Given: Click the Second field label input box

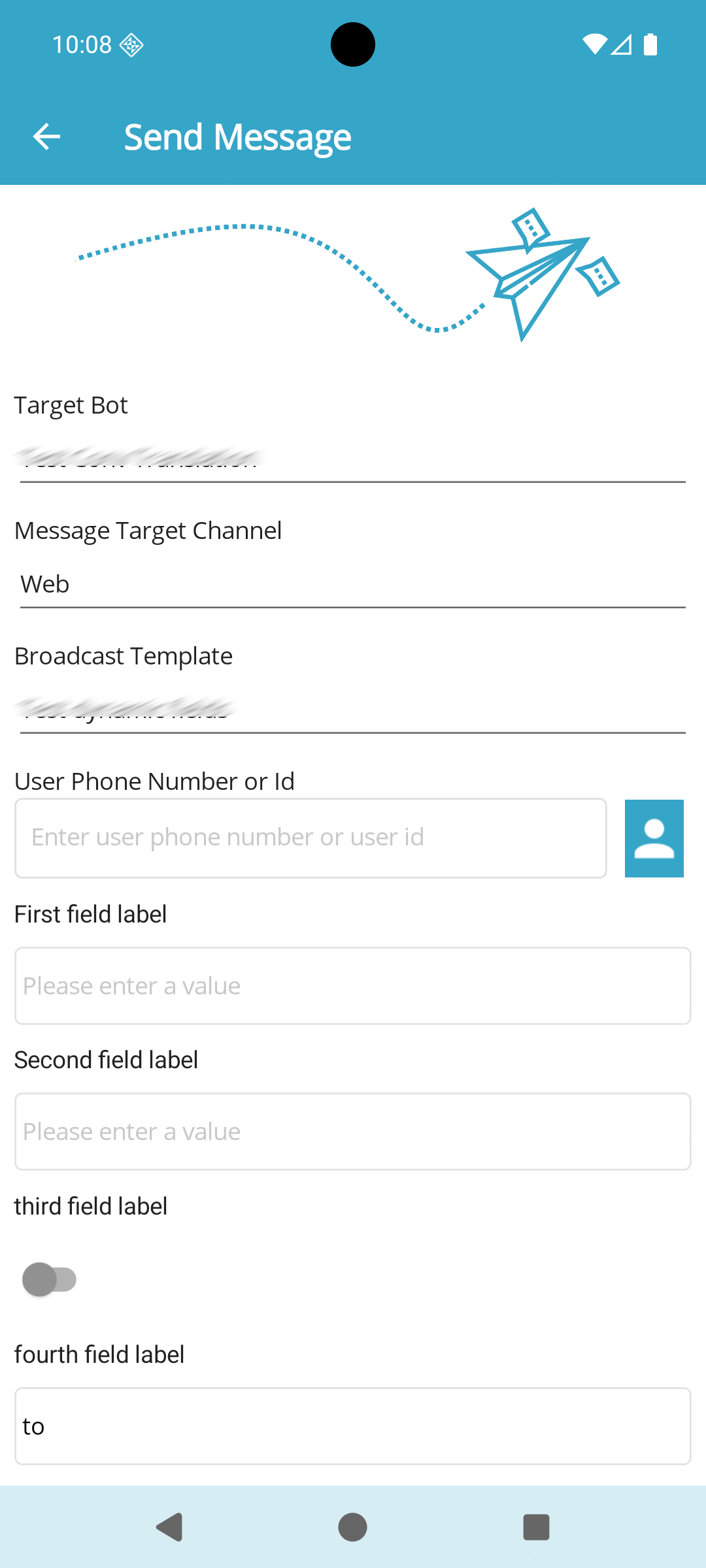Looking at the screenshot, I should (x=353, y=1132).
